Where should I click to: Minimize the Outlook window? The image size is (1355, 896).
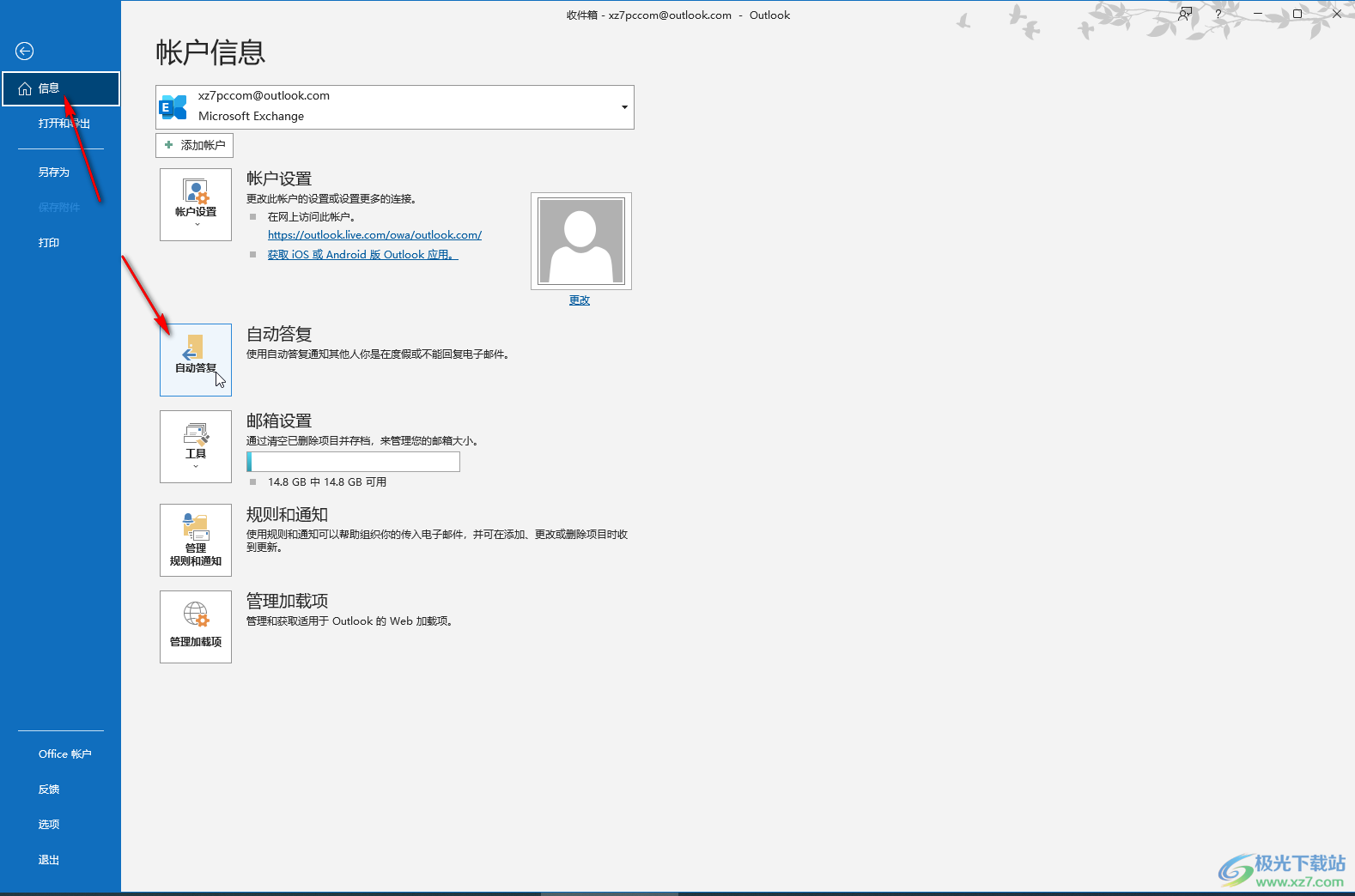[x=1257, y=14]
